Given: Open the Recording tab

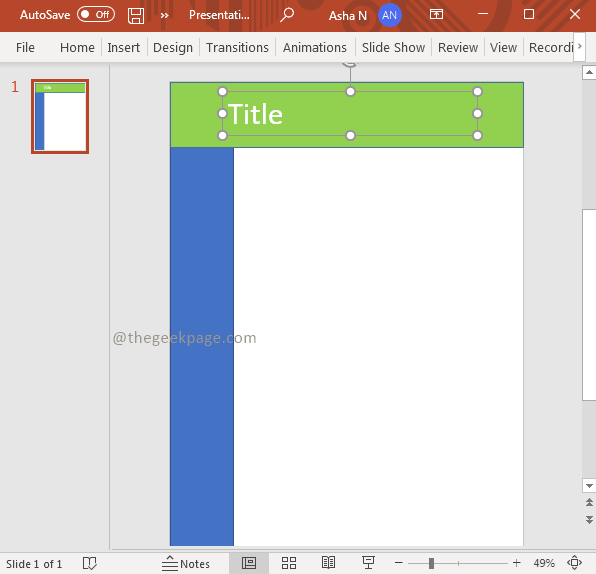Looking at the screenshot, I should pyautogui.click(x=550, y=48).
